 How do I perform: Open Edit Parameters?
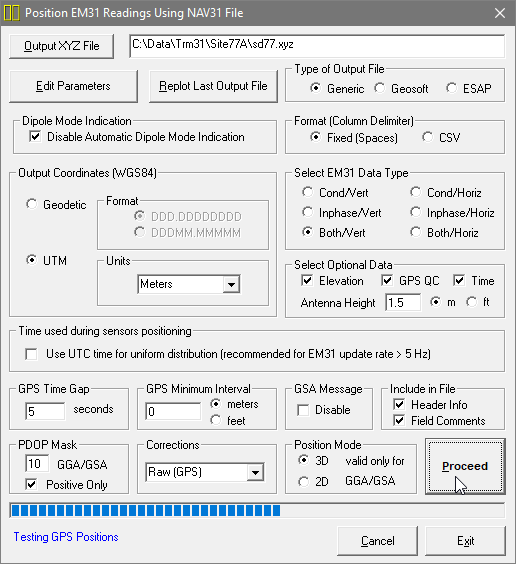(x=73, y=86)
